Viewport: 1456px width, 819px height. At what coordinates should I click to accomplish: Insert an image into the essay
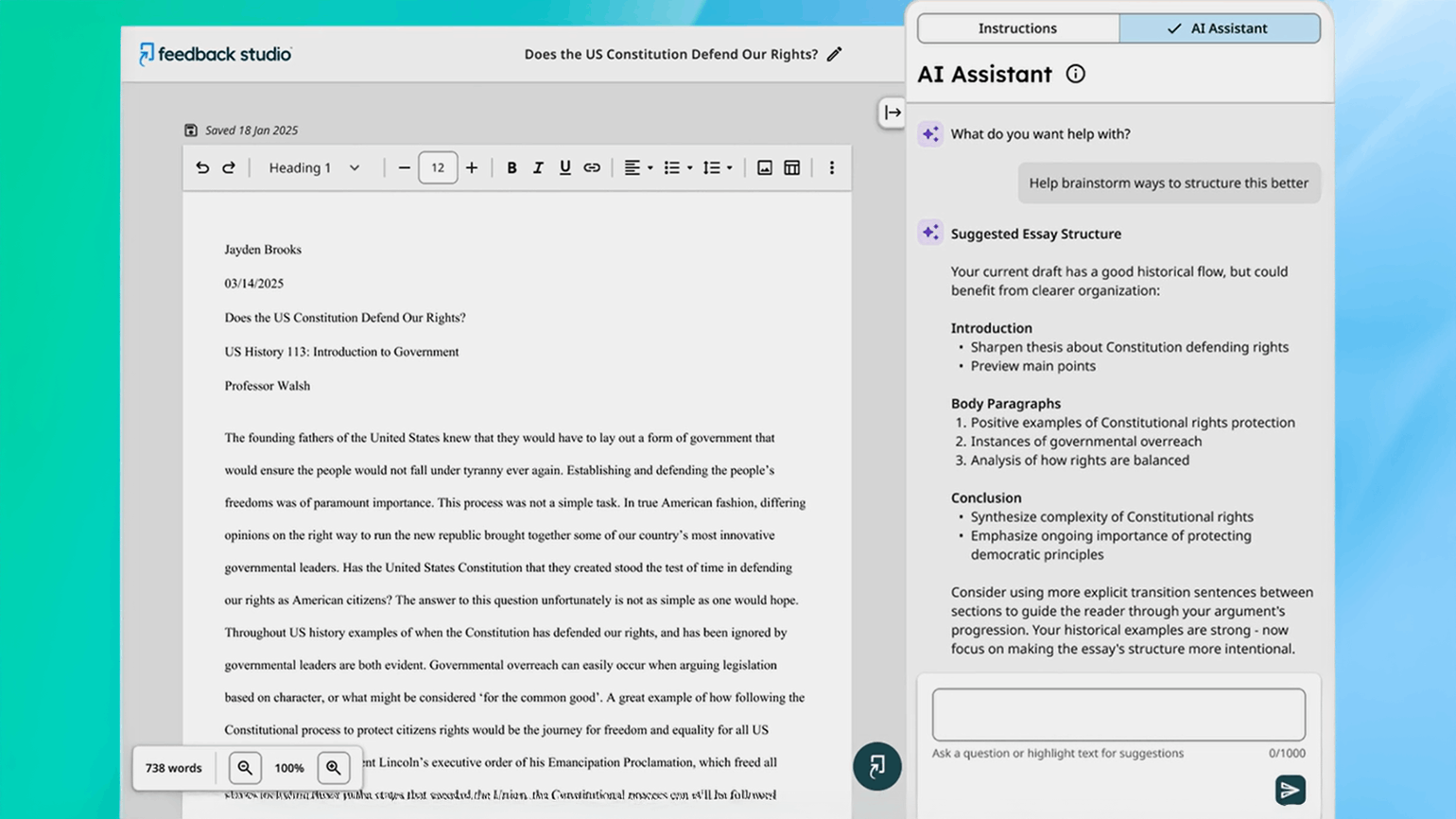pos(765,167)
